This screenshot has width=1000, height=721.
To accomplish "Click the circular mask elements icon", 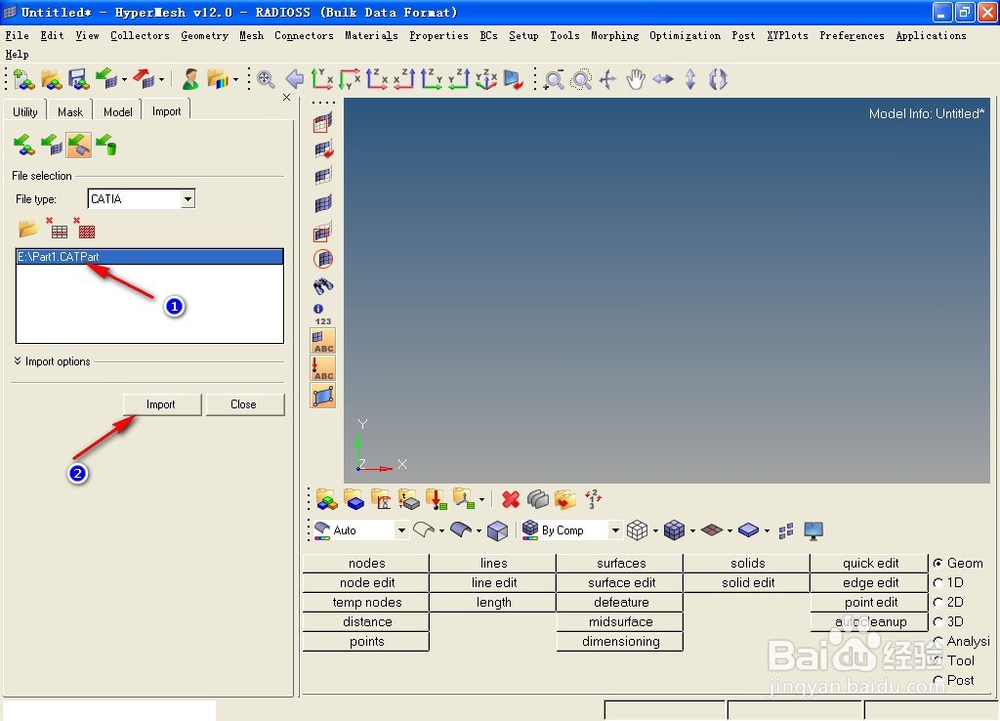I will pyautogui.click(x=323, y=258).
